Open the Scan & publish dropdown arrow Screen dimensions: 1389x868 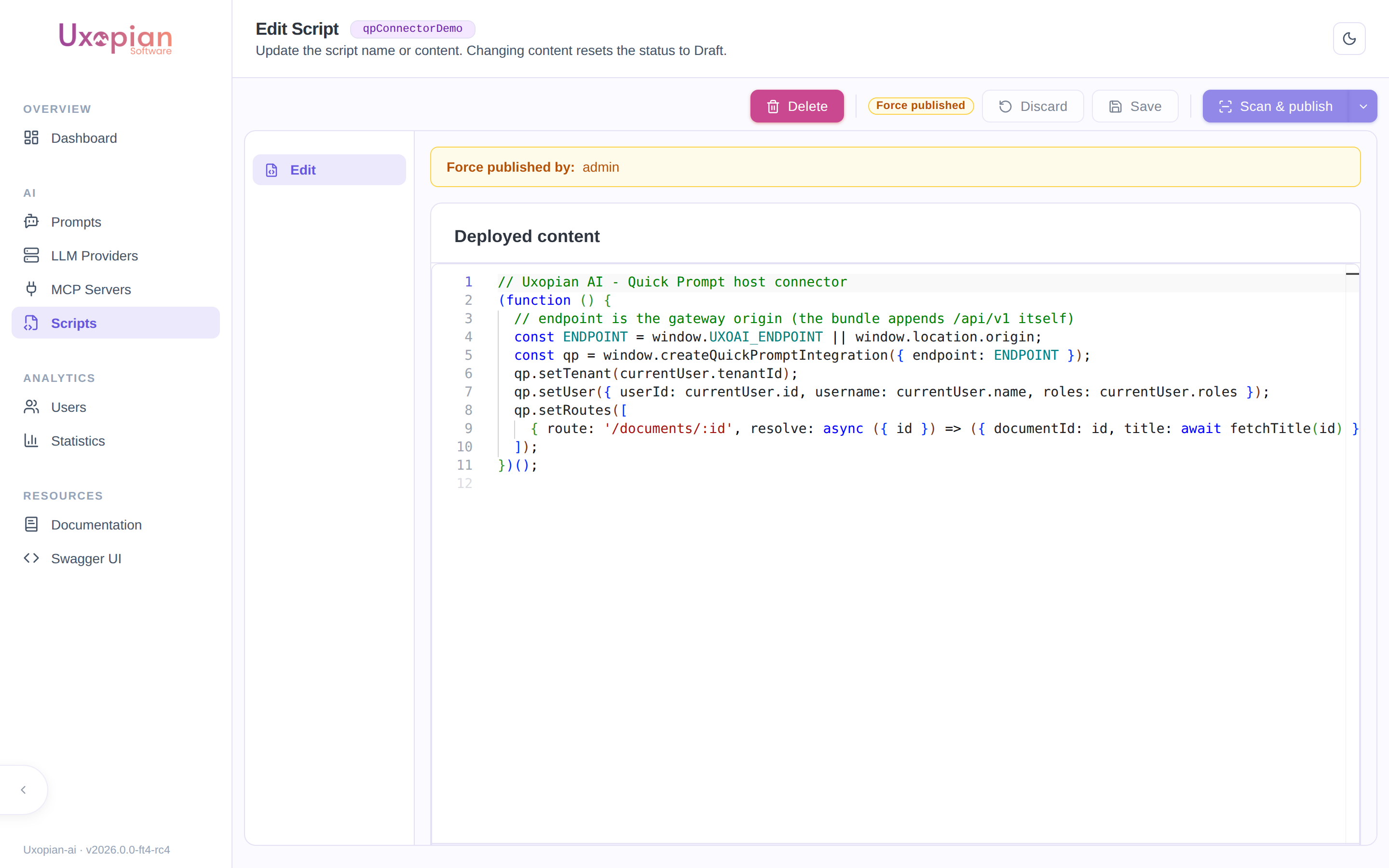(1362, 106)
